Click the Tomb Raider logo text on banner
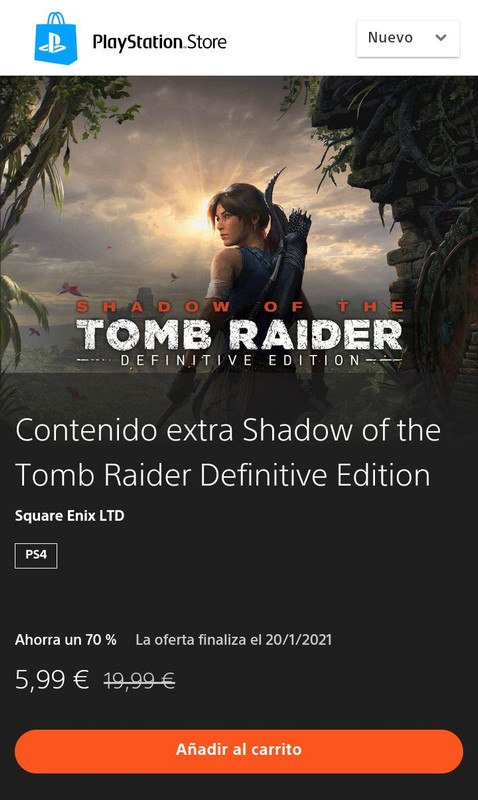This screenshot has height=800, width=478. [239, 334]
